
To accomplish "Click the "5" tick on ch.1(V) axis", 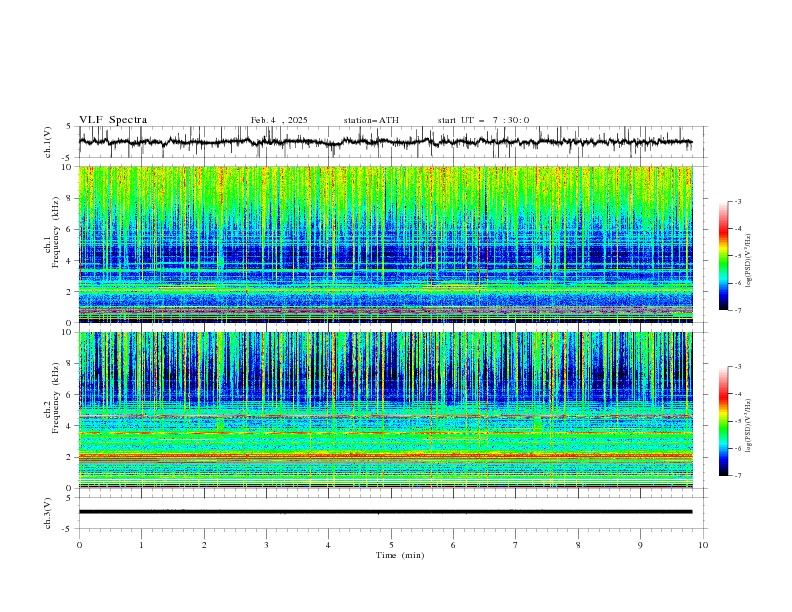I will [x=70, y=126].
